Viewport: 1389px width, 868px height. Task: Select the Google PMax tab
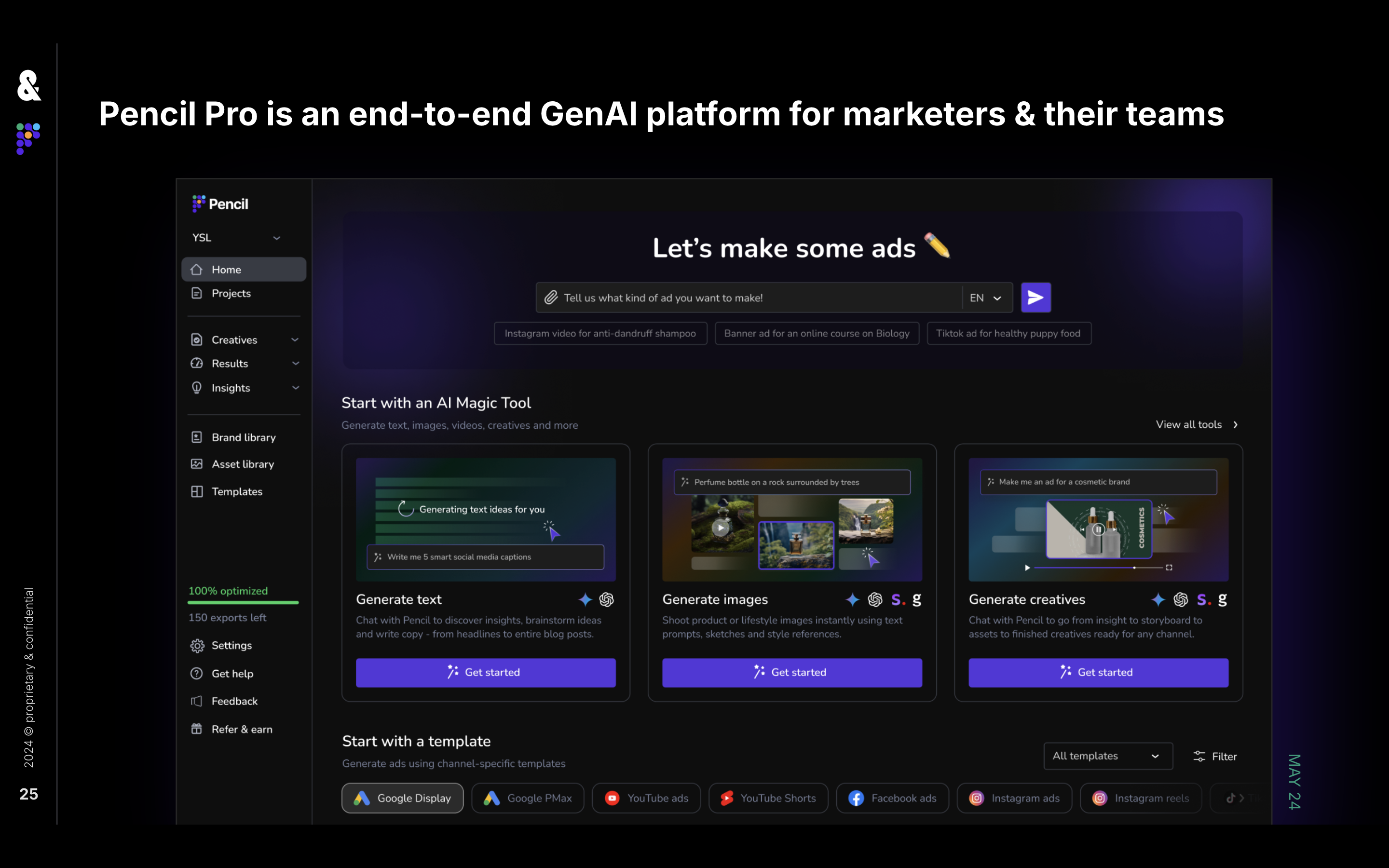coord(528,798)
